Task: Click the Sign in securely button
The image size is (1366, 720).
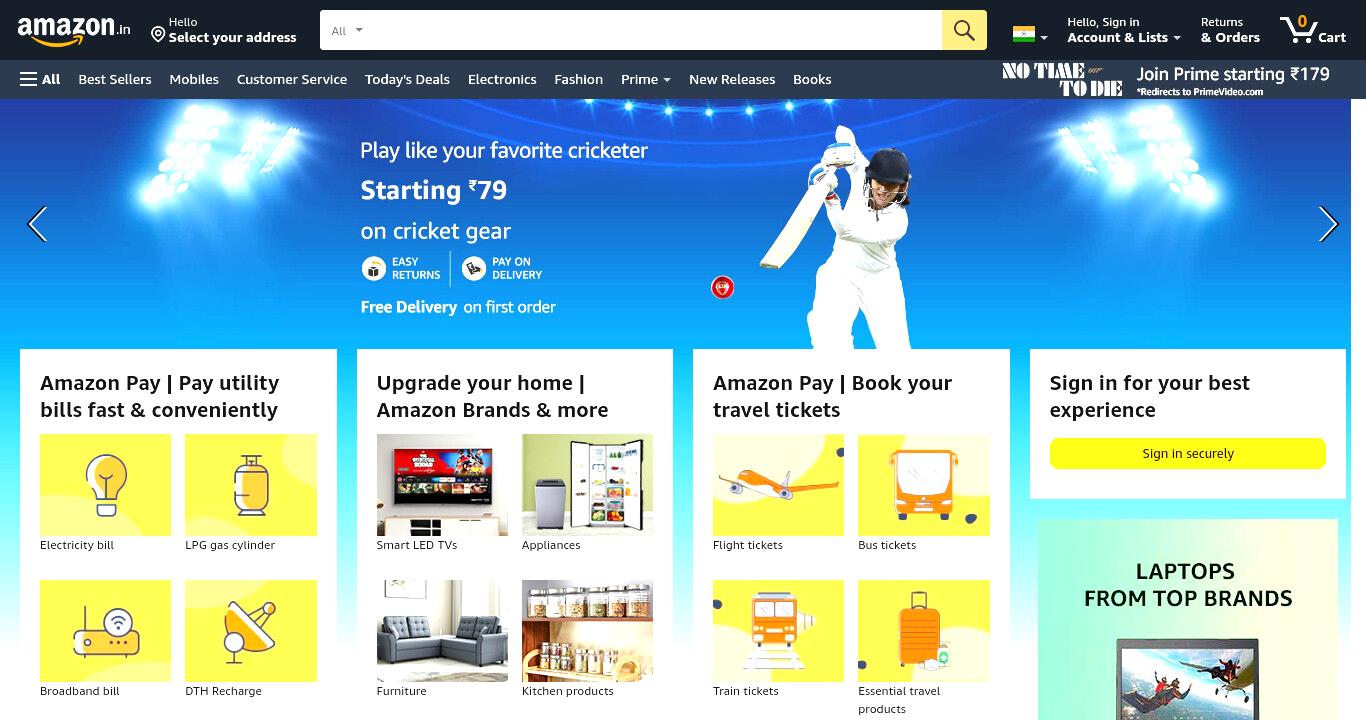Action: point(1188,453)
